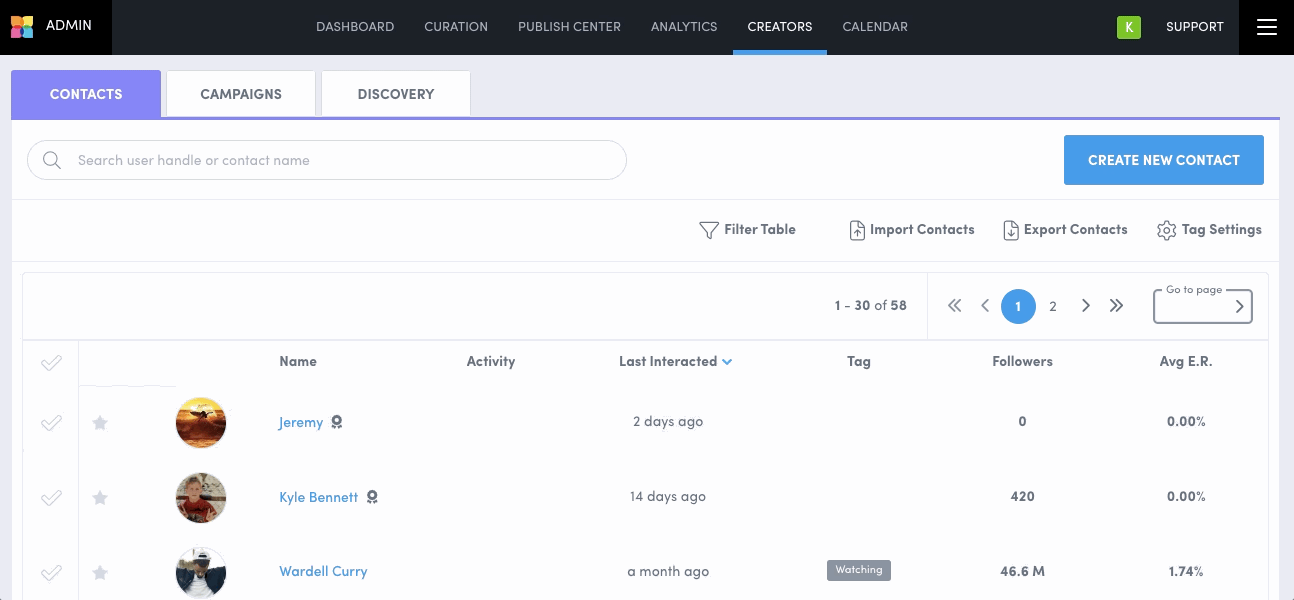Open the hamburger menu in header
1294x600 pixels.
[x=1266, y=27]
